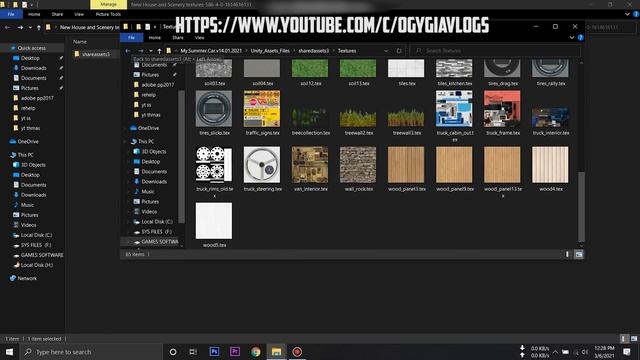Click File Explorer icon on taskbar

coord(276,352)
